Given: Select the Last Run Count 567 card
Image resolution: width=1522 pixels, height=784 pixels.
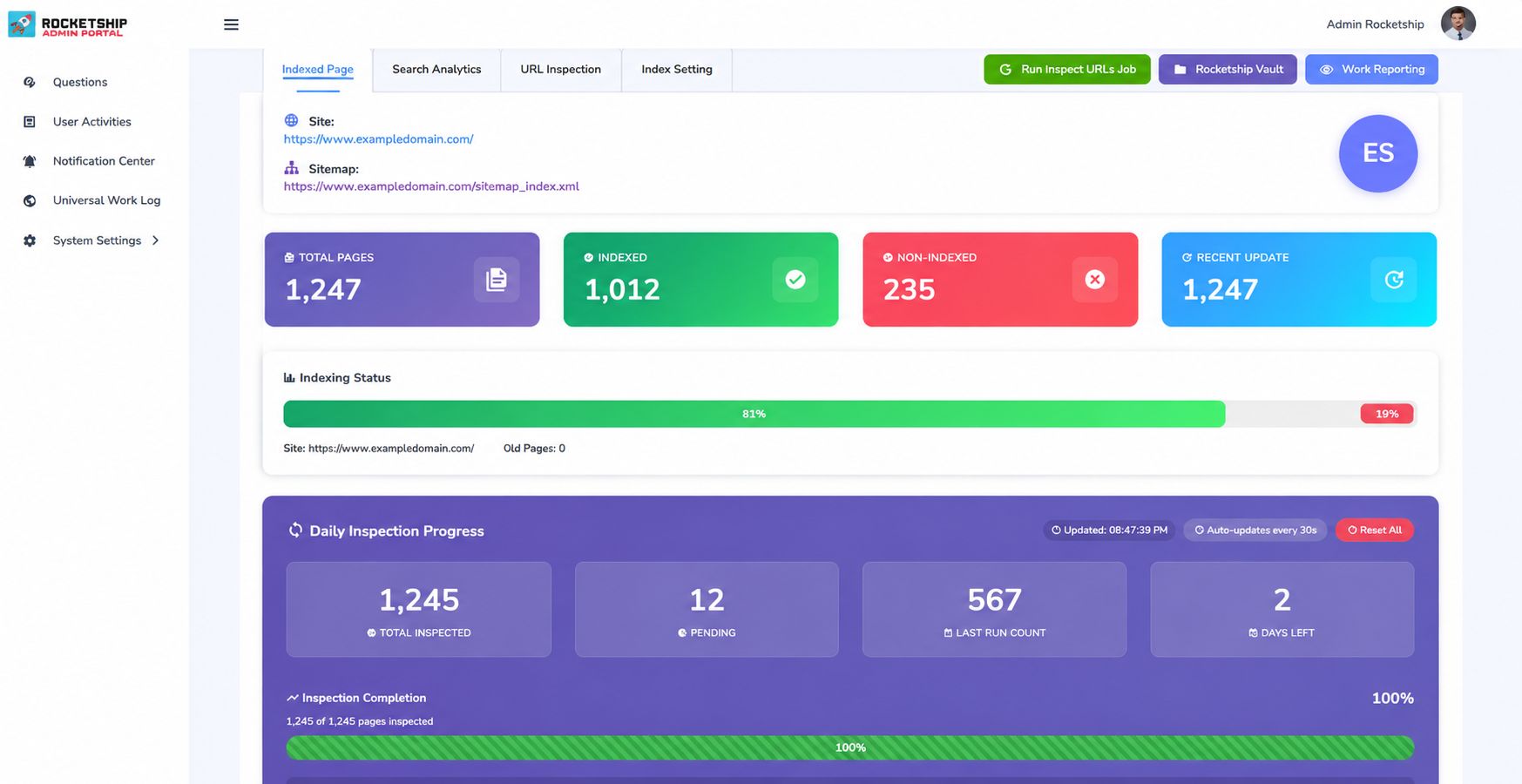Looking at the screenshot, I should [994, 610].
